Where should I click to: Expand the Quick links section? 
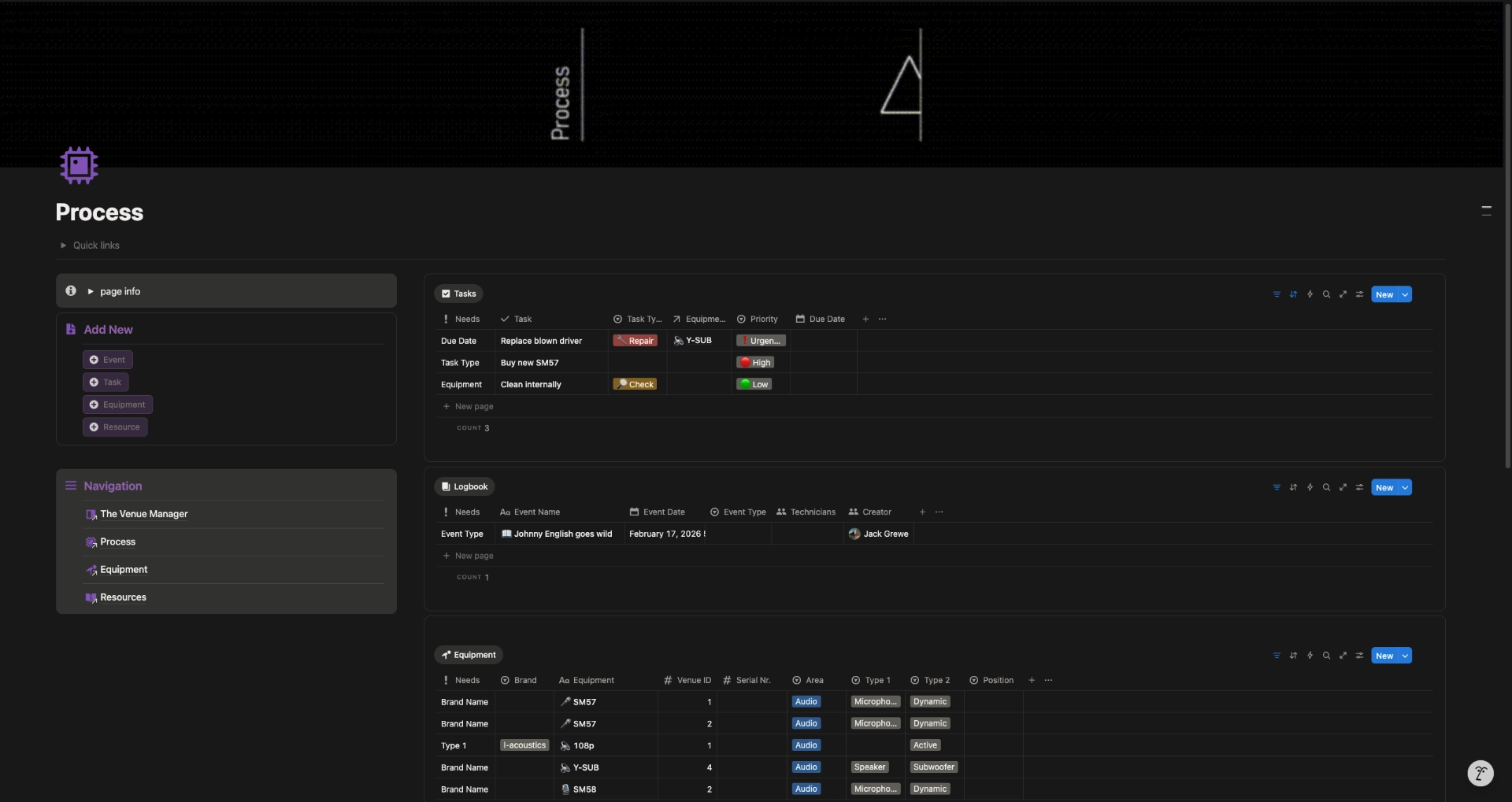[x=62, y=245]
